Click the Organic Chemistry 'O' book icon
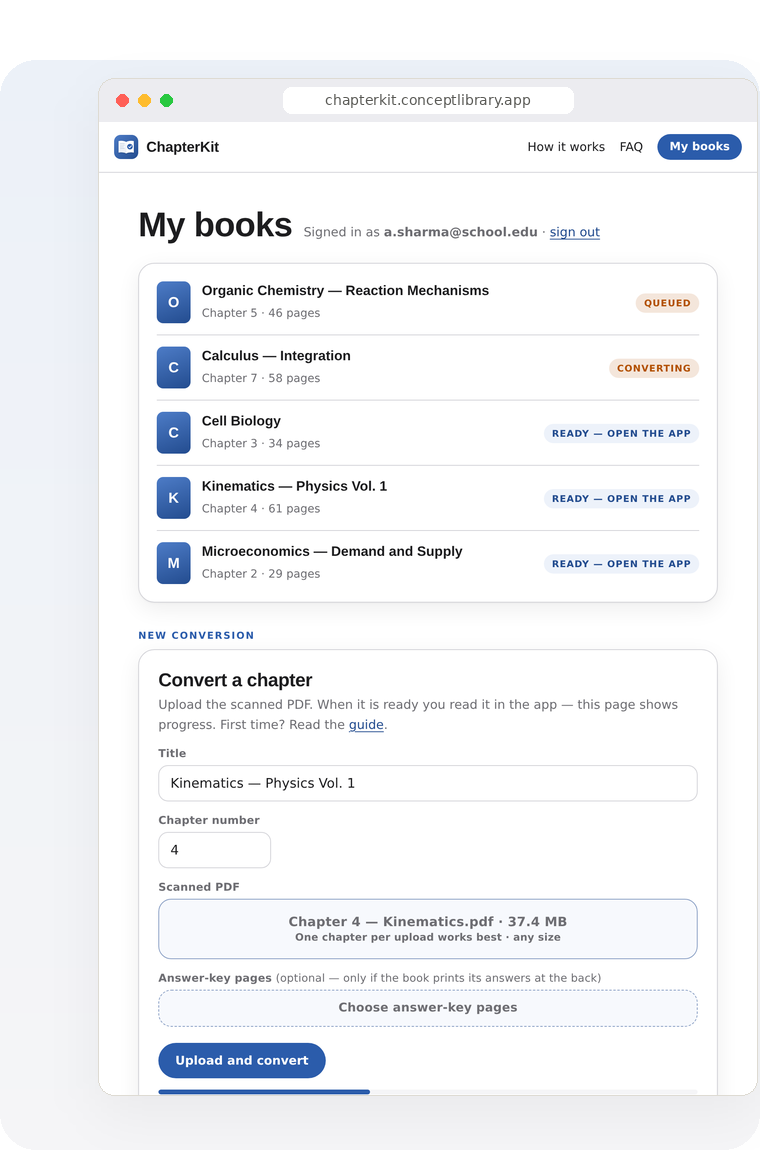Screen dimensions: 760x1150 174,302
